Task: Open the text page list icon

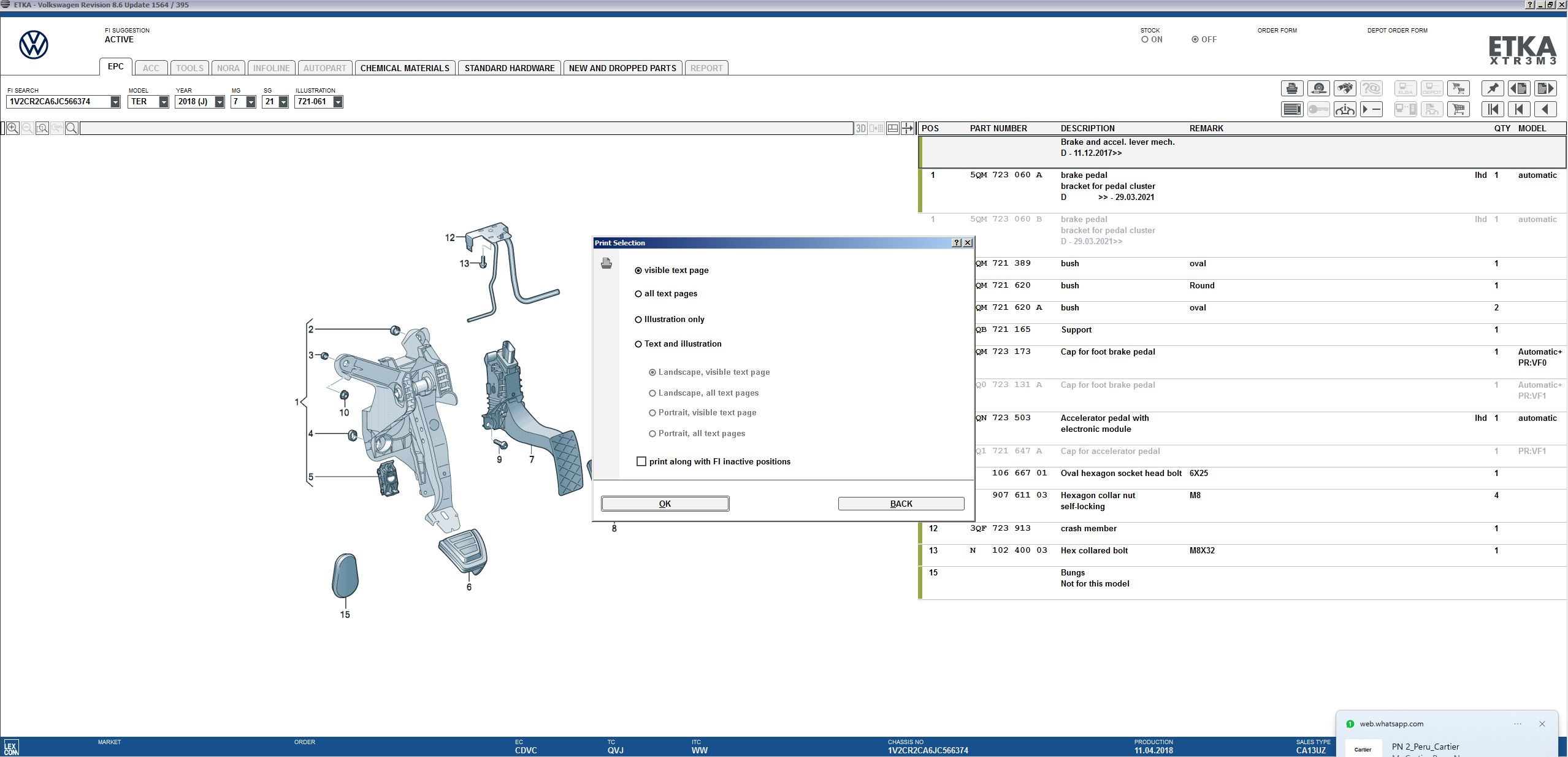Action: 1291,109
